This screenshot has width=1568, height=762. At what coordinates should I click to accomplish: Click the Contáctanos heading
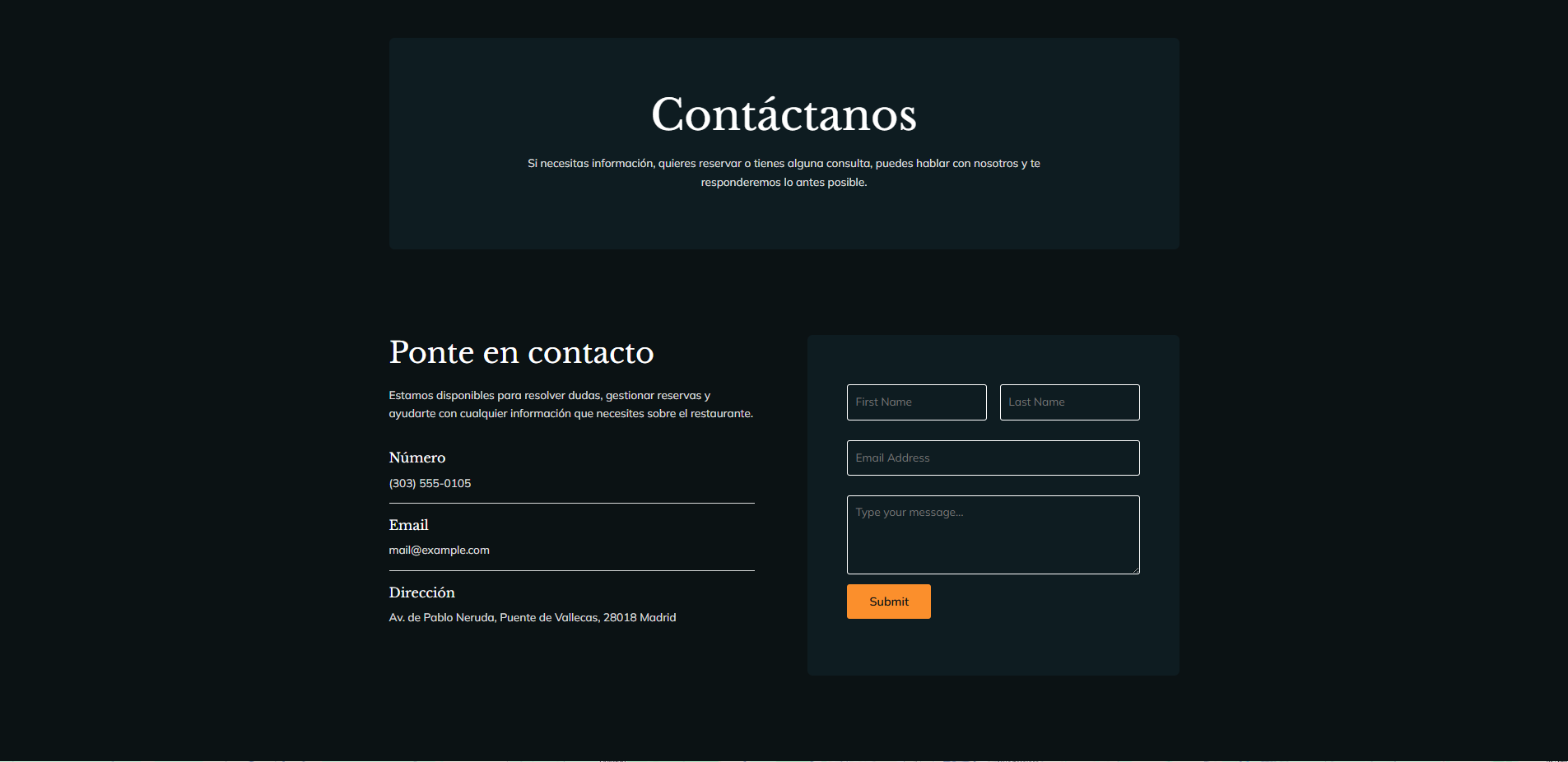tap(784, 114)
